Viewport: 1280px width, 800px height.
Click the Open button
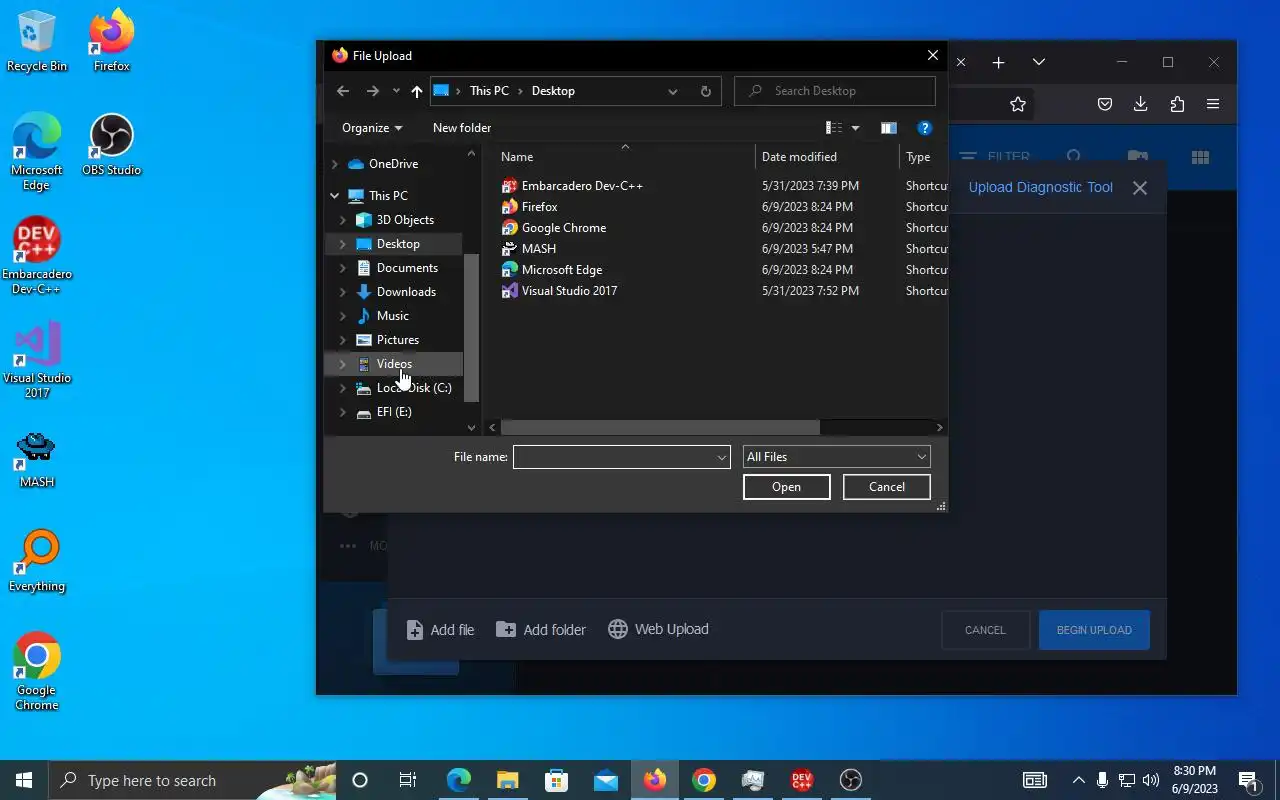786,487
